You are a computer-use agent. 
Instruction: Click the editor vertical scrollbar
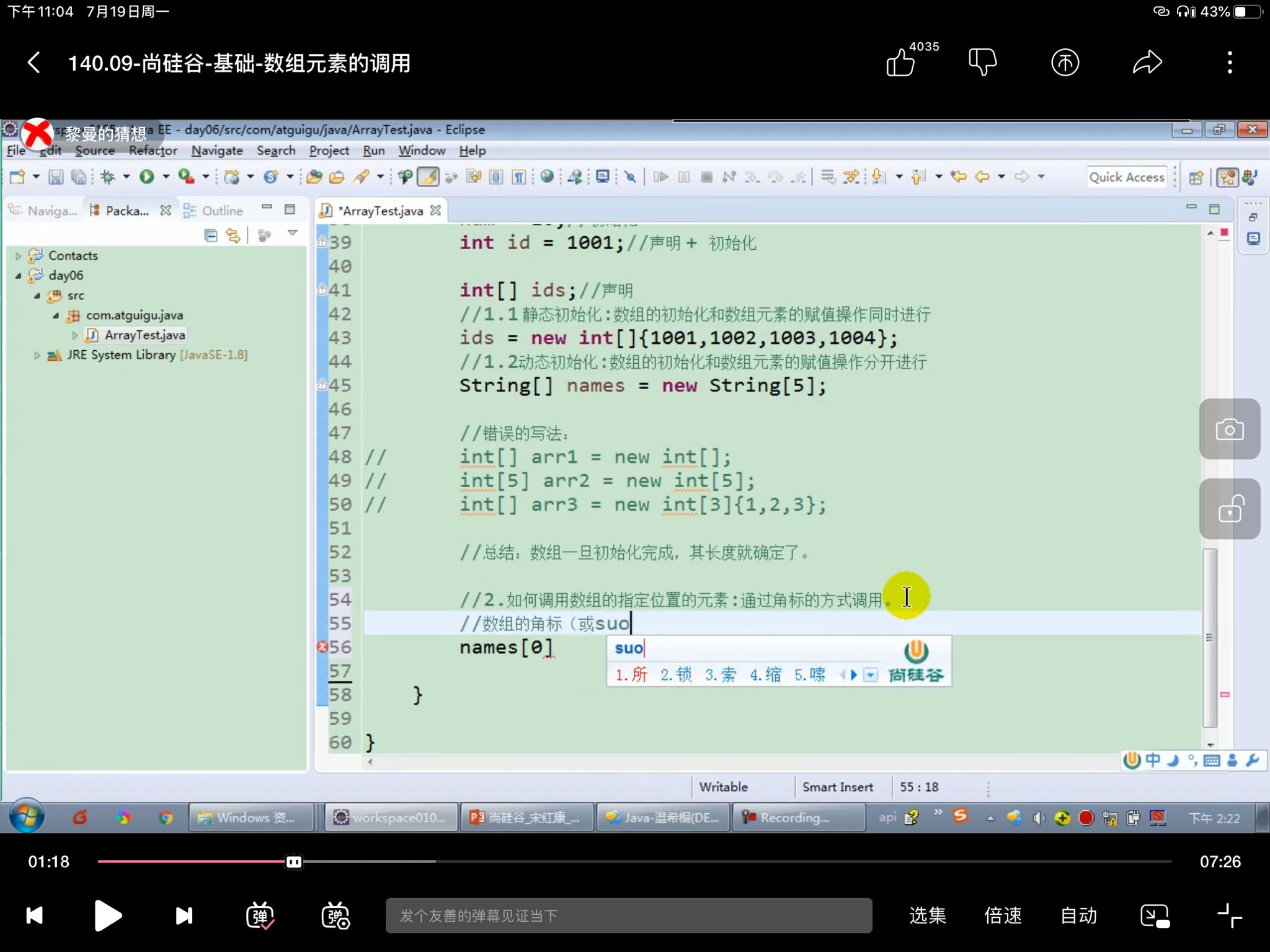(1210, 637)
